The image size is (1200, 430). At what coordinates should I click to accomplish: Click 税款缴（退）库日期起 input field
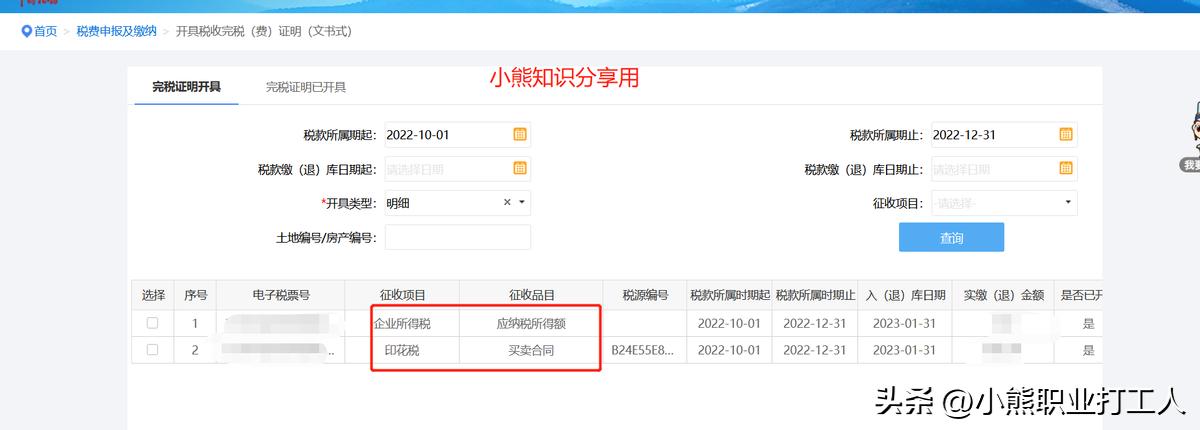coord(457,169)
